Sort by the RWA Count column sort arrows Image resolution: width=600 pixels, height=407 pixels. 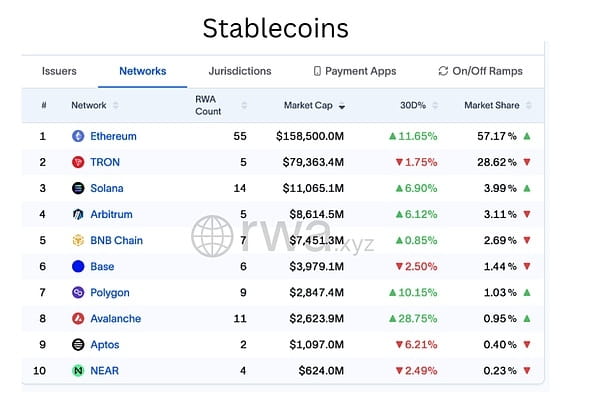(244, 105)
